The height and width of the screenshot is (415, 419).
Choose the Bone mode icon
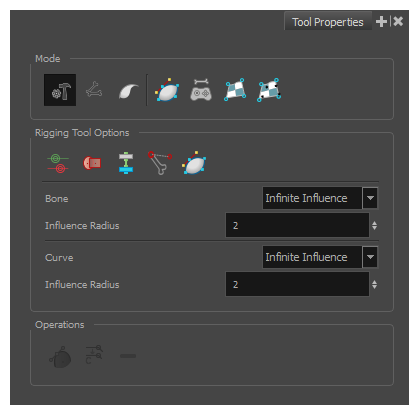click(x=94, y=90)
